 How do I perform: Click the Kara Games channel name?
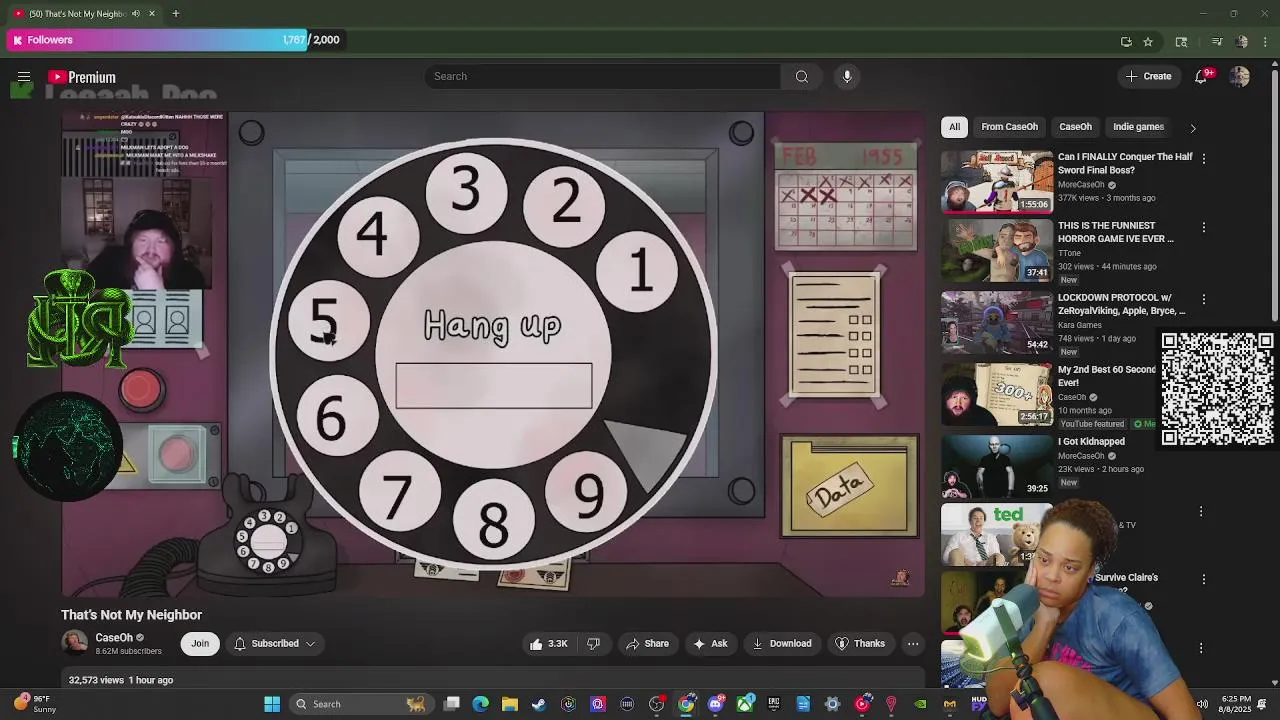tap(1080, 325)
